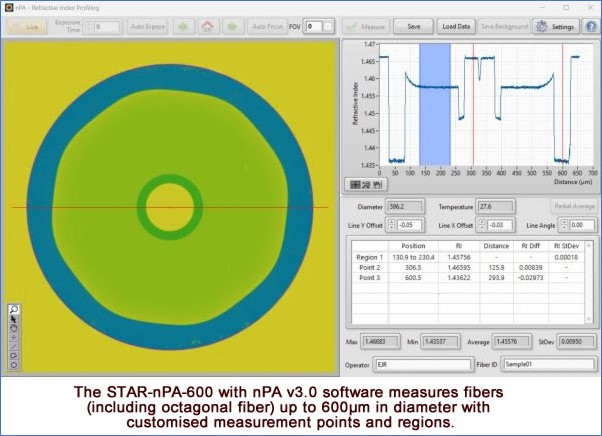The image size is (602, 436).
Task: Click the RI Diff column header
Action: point(531,246)
